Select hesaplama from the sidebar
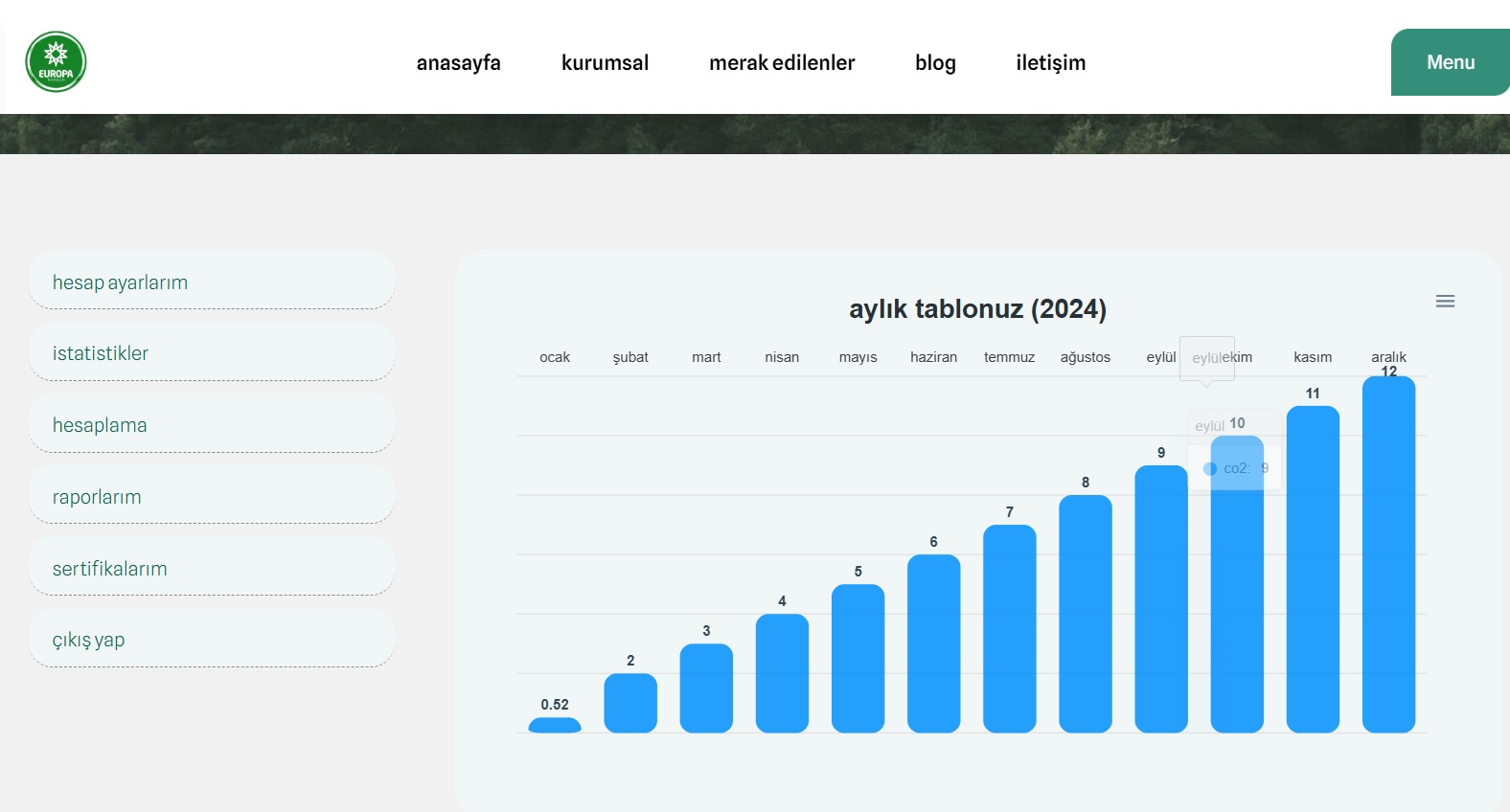 click(212, 425)
